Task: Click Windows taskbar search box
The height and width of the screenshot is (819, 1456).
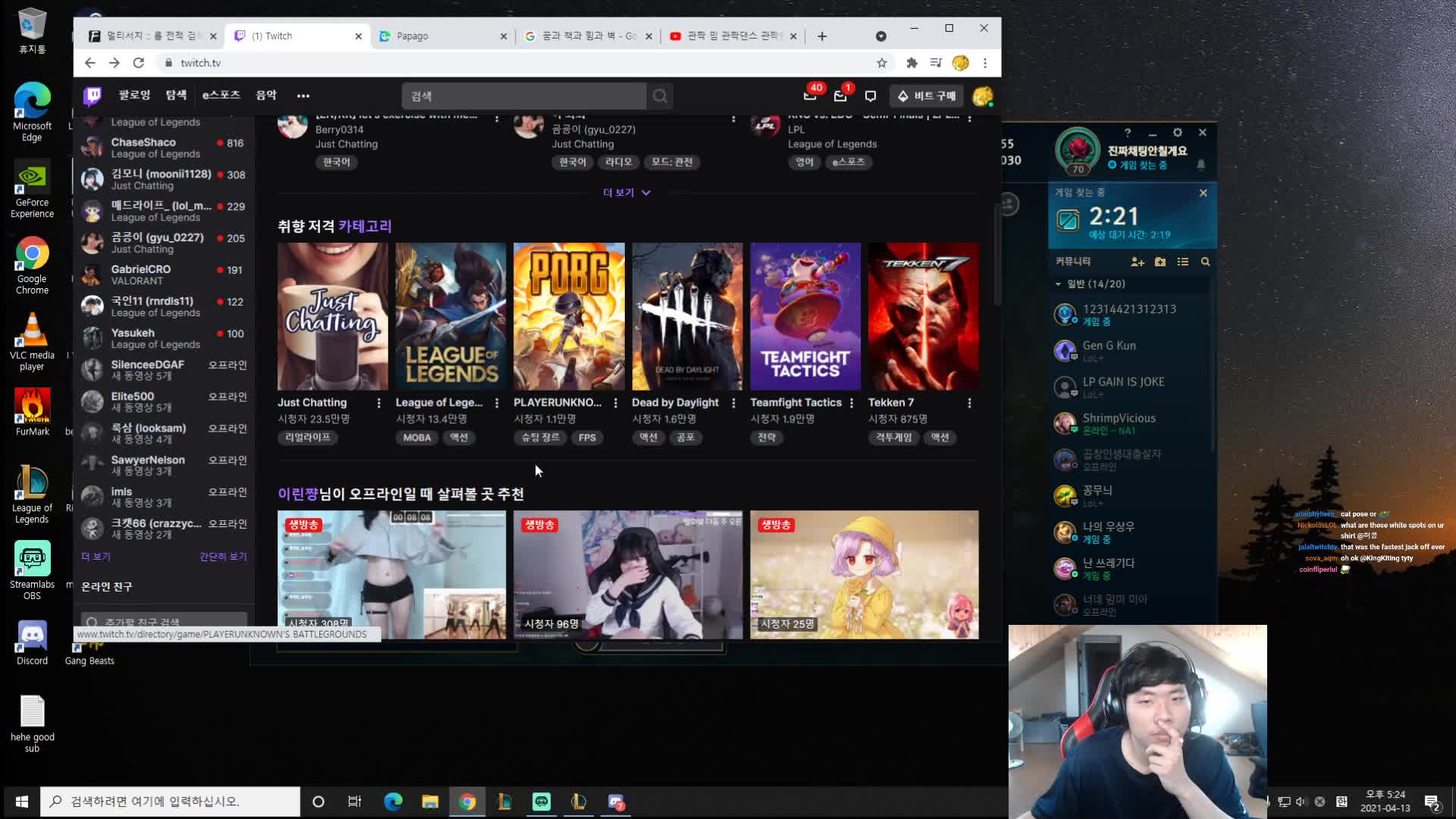Action: (171, 802)
